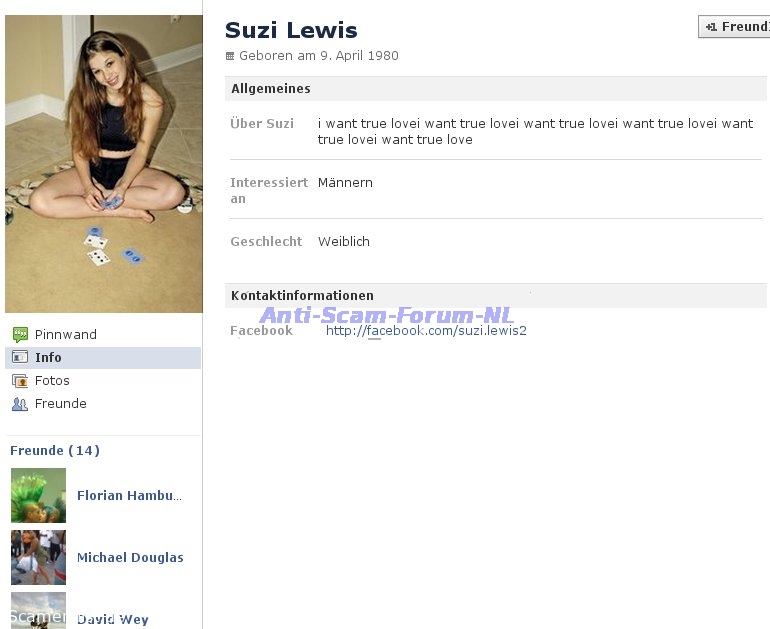The image size is (770, 629).
Task: Click the Freunde (14) heading link
Action: (x=55, y=451)
